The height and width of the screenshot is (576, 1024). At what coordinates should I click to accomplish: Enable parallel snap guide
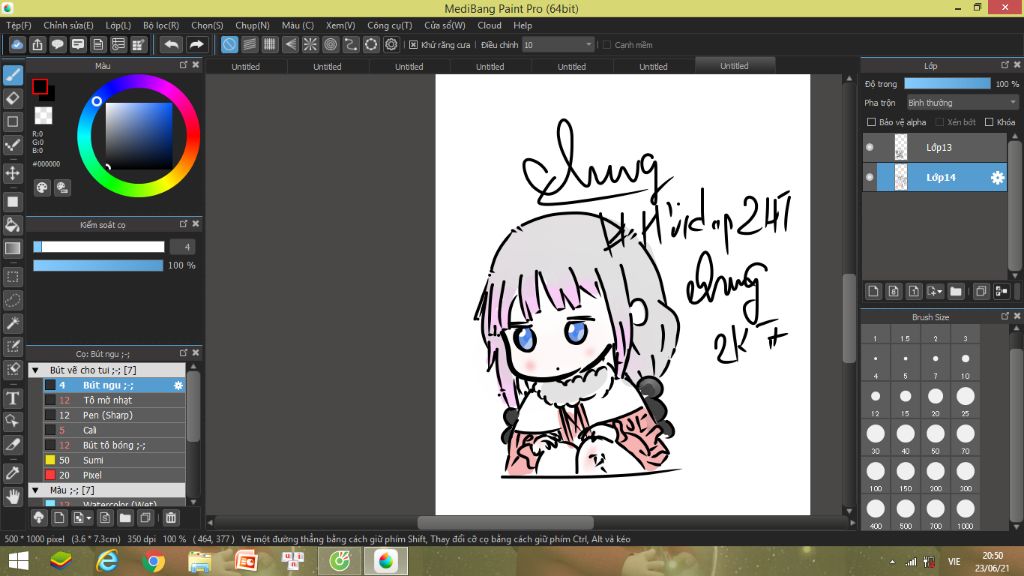coord(249,44)
